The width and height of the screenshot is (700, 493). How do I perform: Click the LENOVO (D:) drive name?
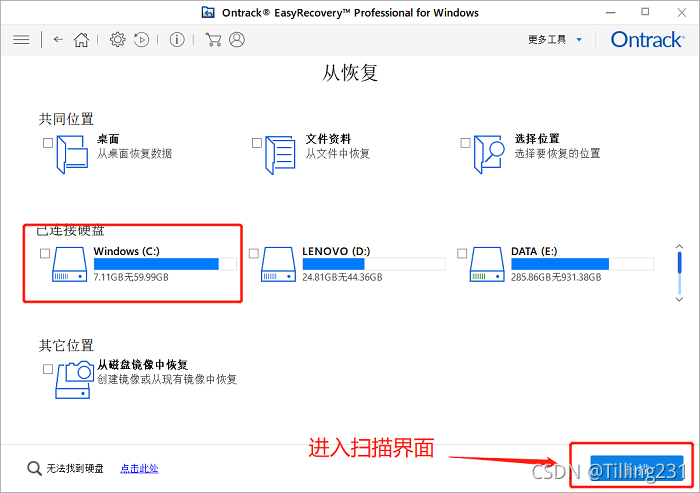pyautogui.click(x=336, y=251)
